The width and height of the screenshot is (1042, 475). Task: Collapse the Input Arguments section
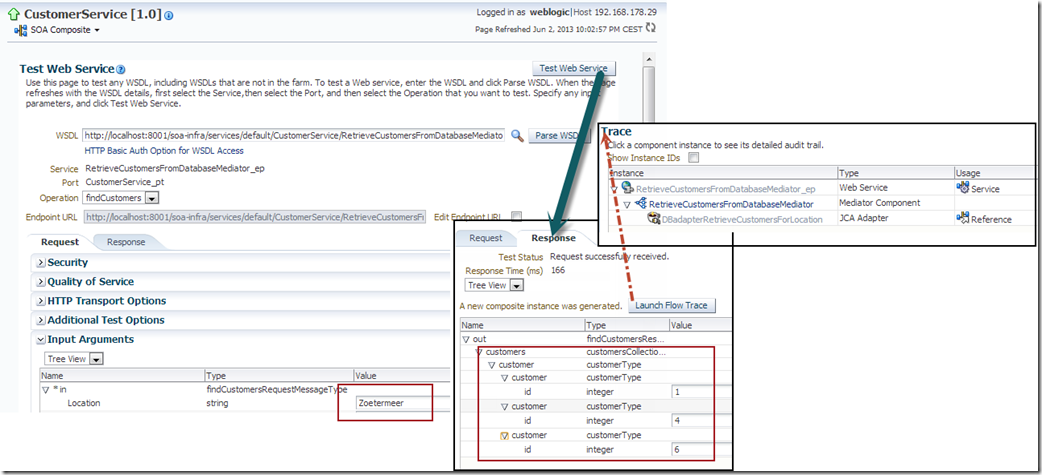coord(41,340)
